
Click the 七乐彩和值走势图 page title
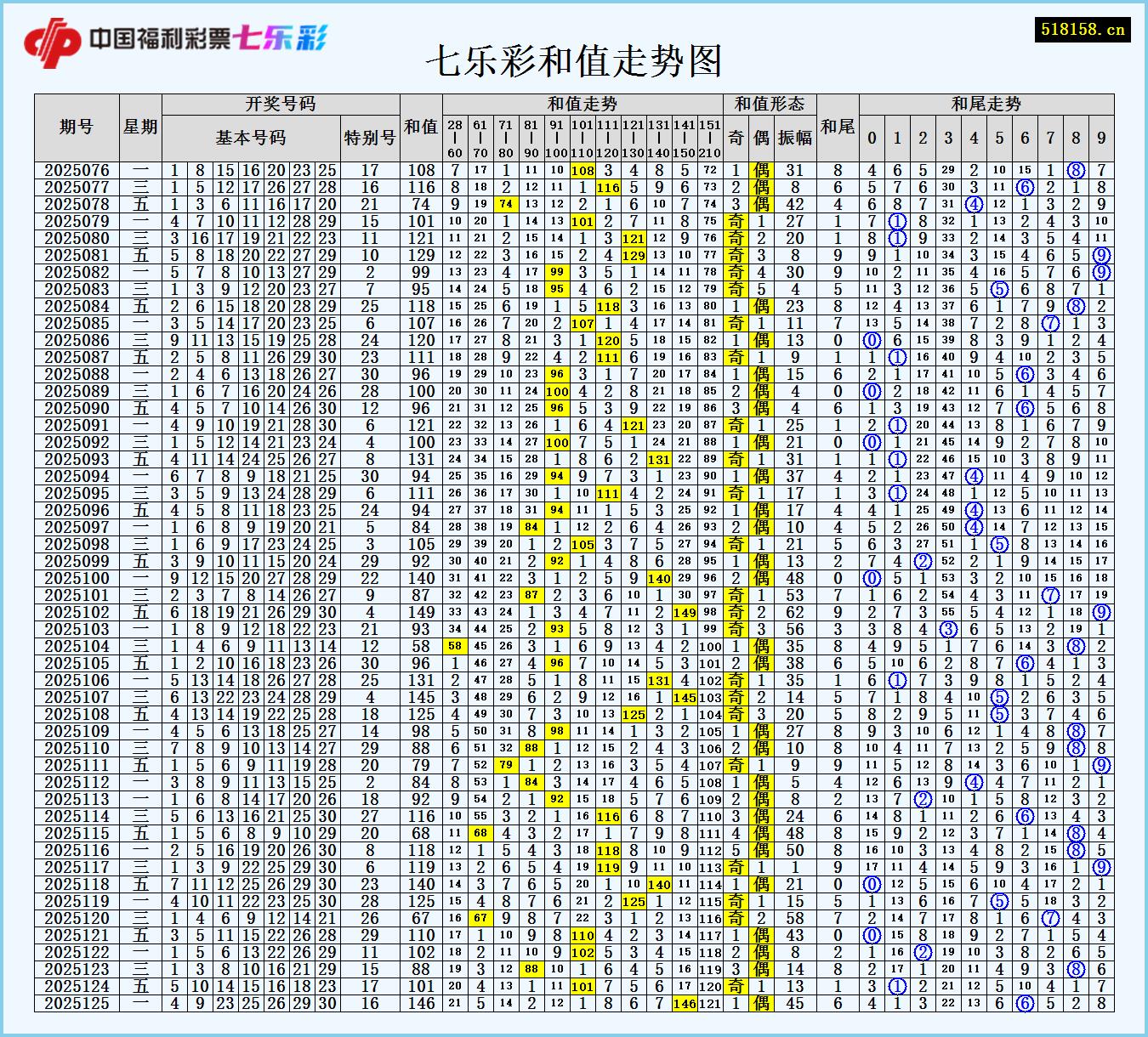[x=574, y=60]
